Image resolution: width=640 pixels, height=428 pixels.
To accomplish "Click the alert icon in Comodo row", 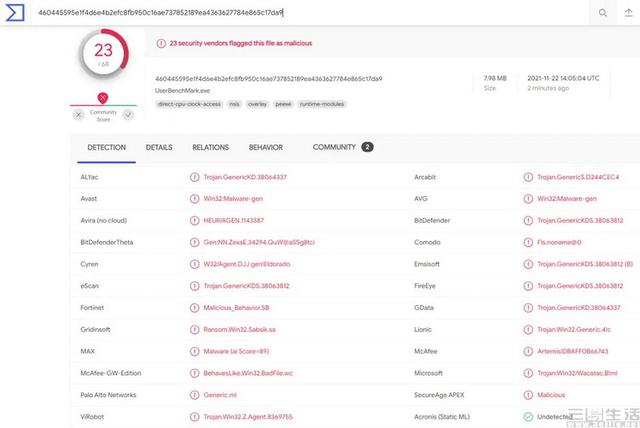I will 528,242.
